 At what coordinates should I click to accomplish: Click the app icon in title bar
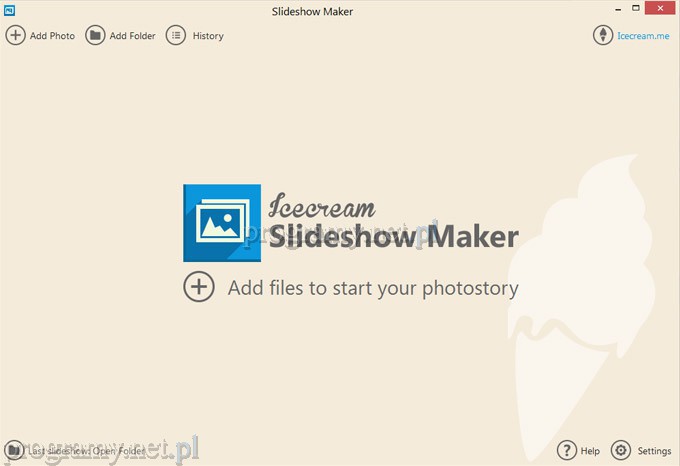tap(9, 10)
